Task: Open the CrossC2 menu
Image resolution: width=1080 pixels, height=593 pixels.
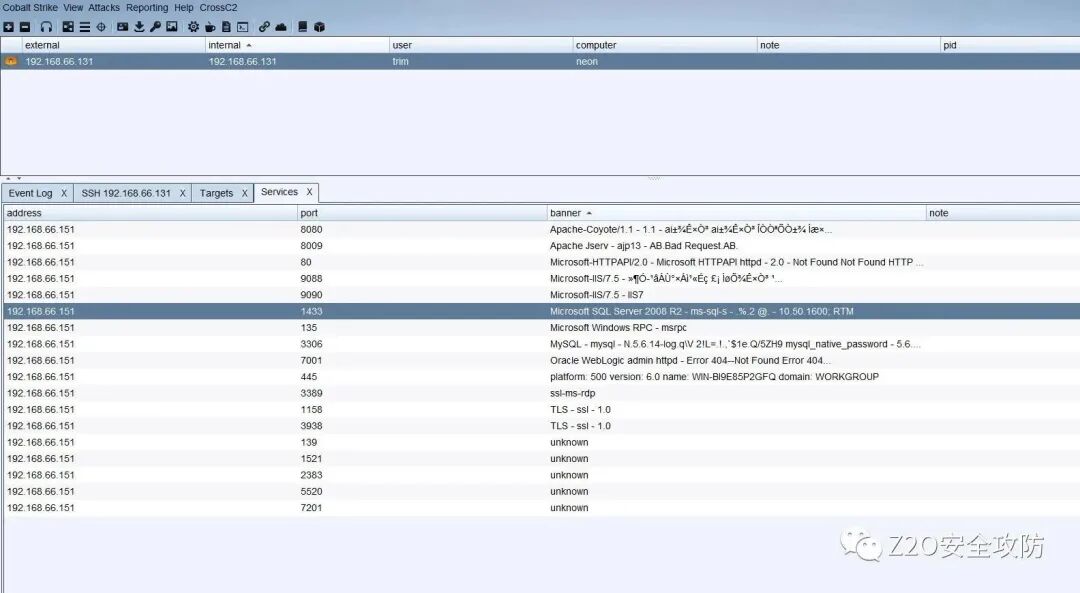Action: 218,8
